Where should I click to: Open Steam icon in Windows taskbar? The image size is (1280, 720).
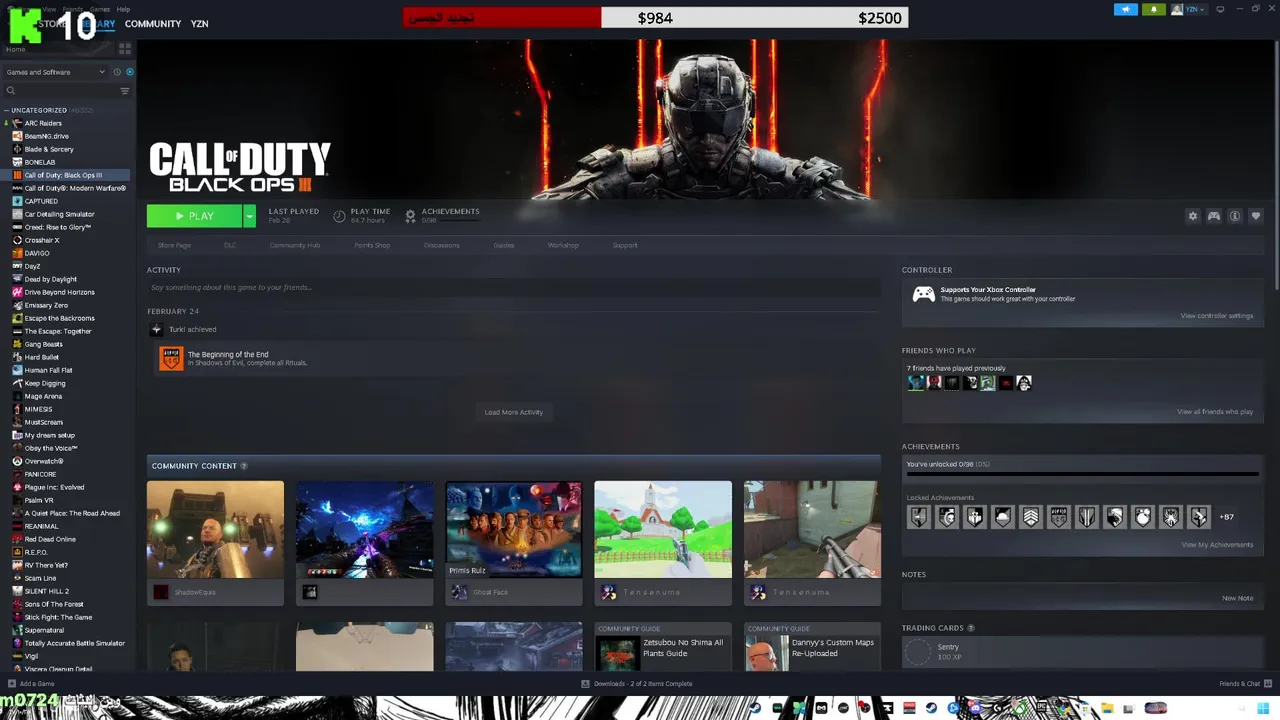[x=931, y=708]
